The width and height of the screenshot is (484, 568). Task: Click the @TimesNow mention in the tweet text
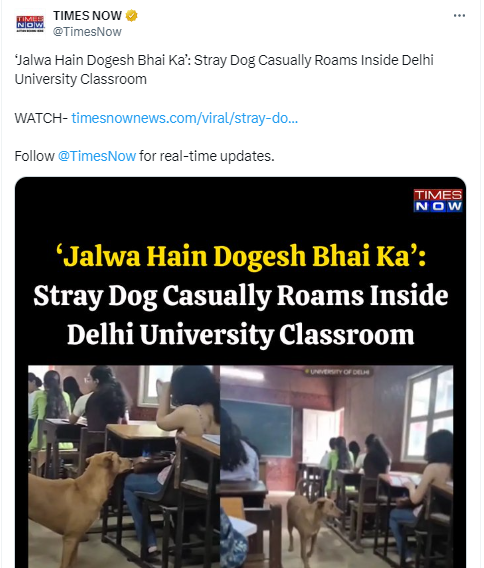[97, 156]
